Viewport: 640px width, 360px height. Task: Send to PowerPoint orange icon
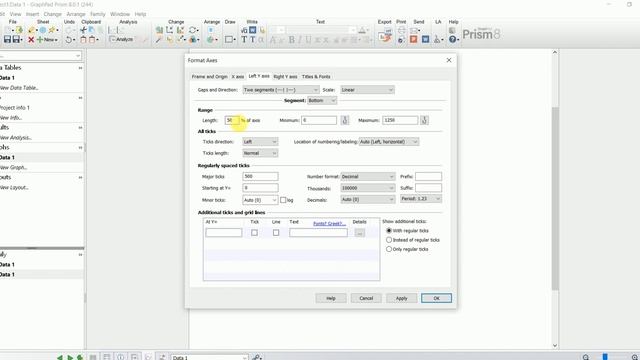tap(413, 40)
